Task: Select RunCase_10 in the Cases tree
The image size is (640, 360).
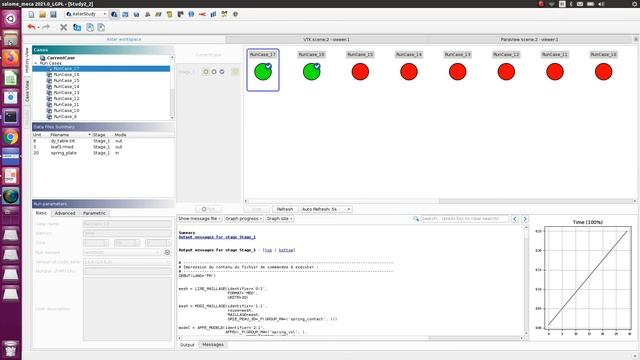Action: click(x=66, y=111)
